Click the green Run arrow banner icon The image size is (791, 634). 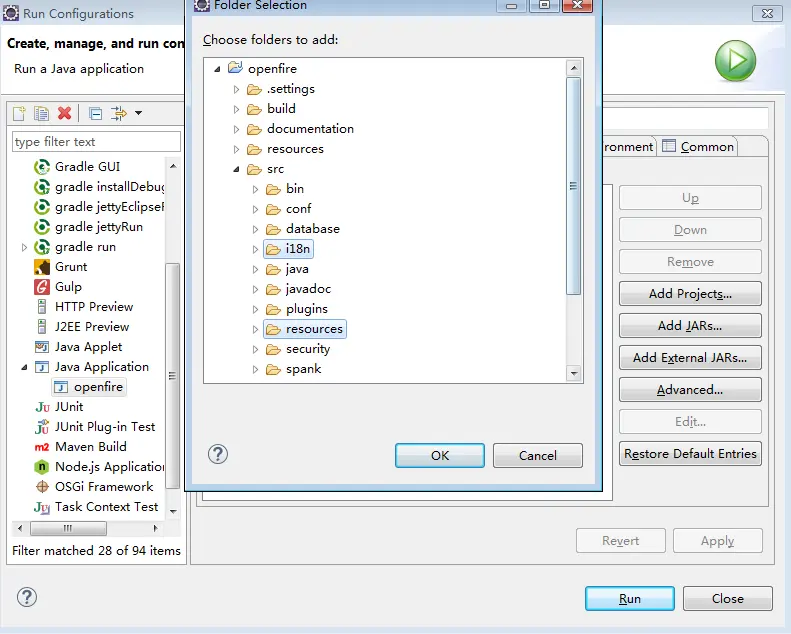[x=736, y=61]
